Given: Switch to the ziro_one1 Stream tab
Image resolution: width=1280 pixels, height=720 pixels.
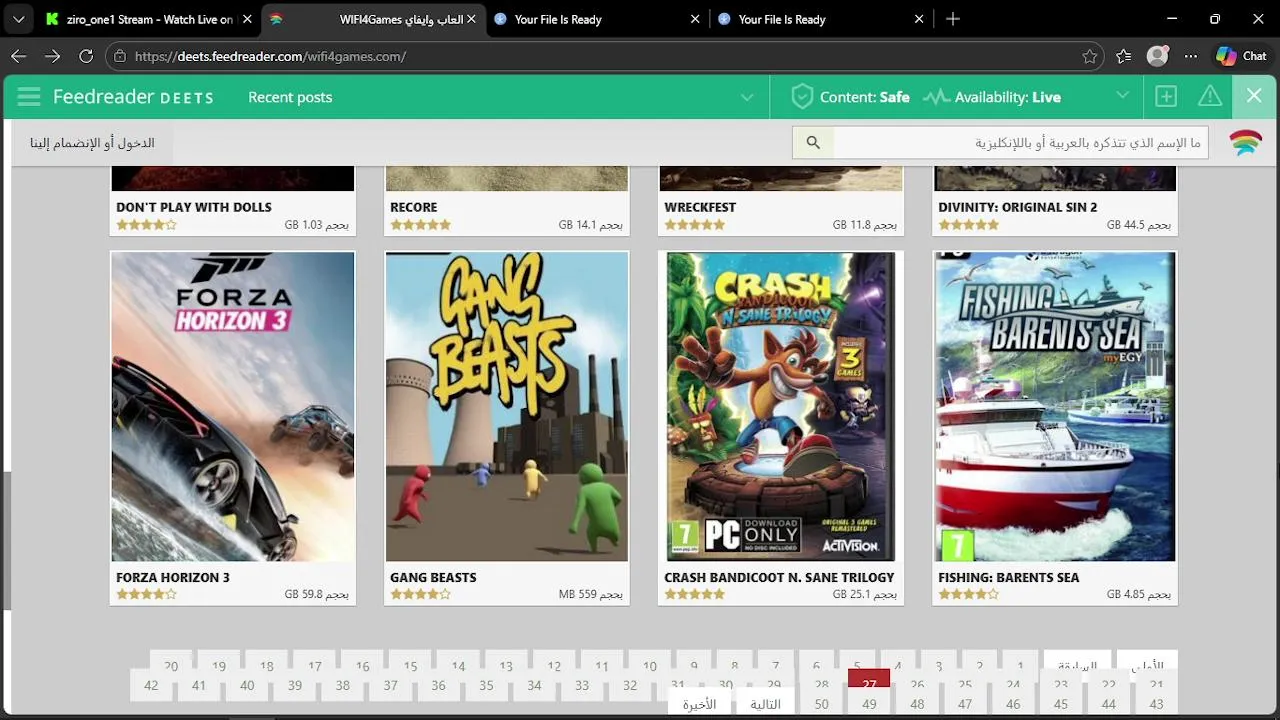Looking at the screenshot, I should [148, 19].
